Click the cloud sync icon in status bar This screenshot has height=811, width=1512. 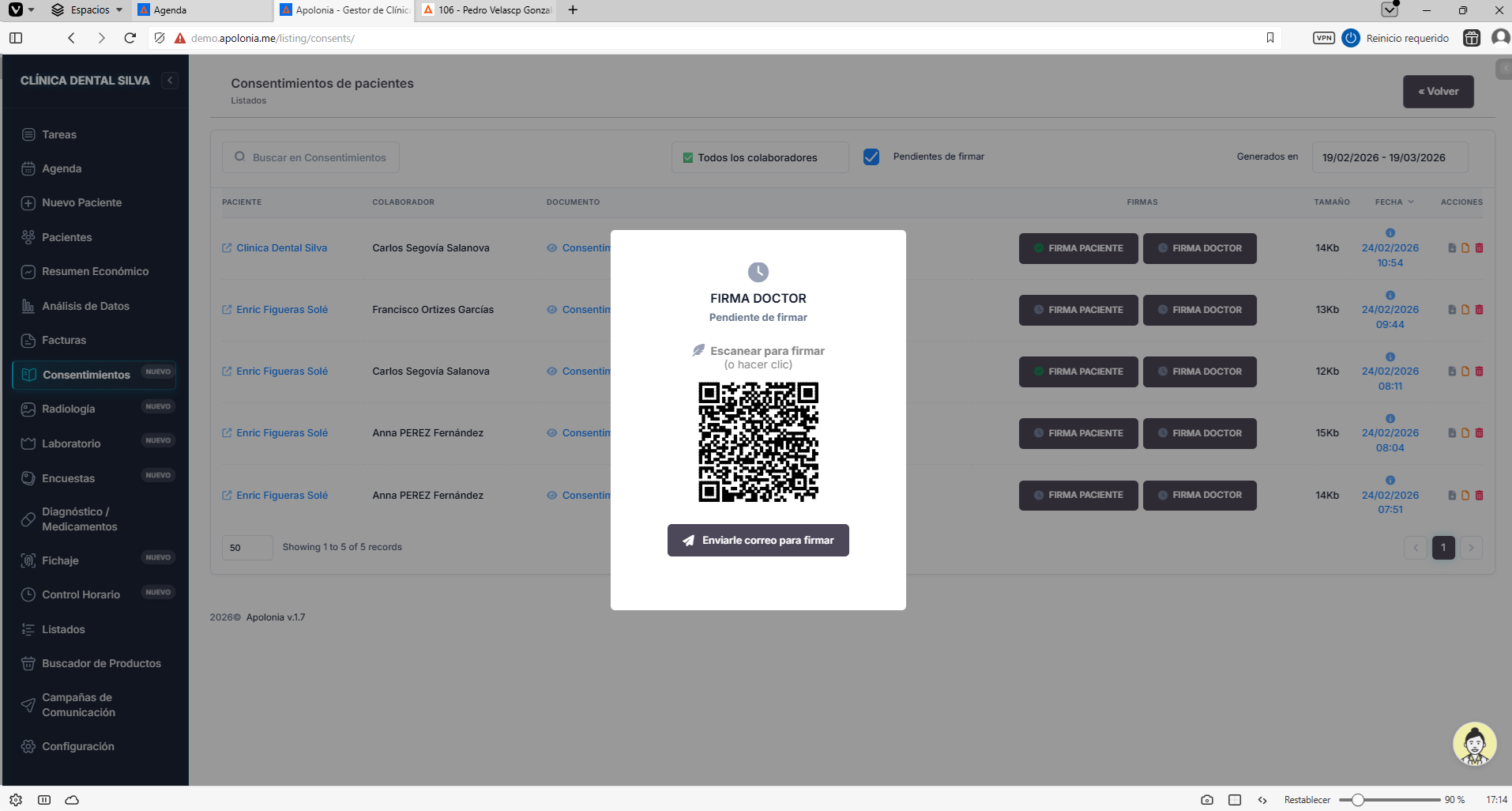tap(72, 800)
